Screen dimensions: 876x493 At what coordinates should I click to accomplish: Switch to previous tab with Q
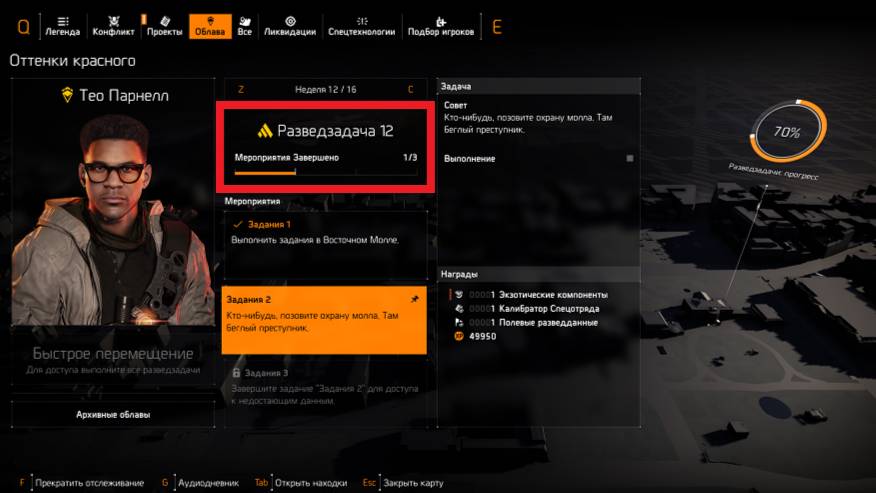tap(23, 27)
